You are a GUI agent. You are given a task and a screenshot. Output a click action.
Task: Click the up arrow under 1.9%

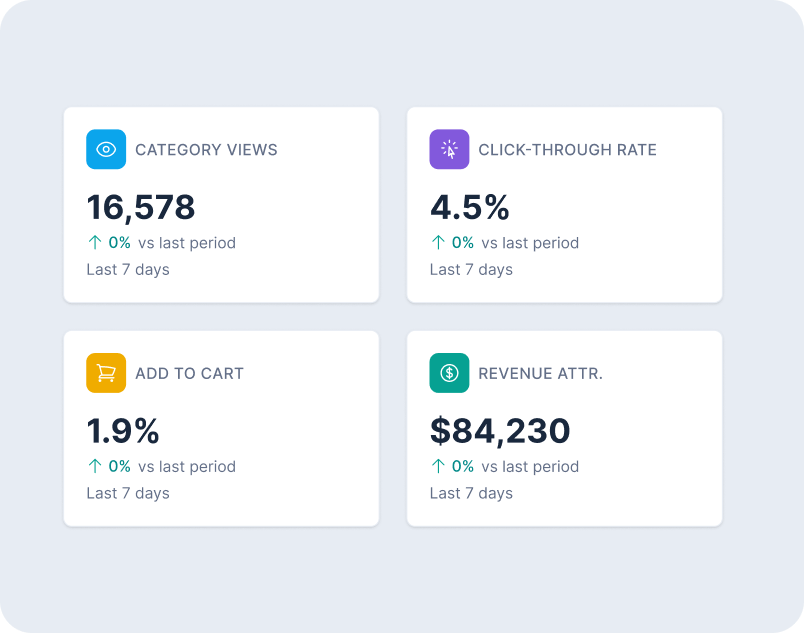tap(95, 466)
